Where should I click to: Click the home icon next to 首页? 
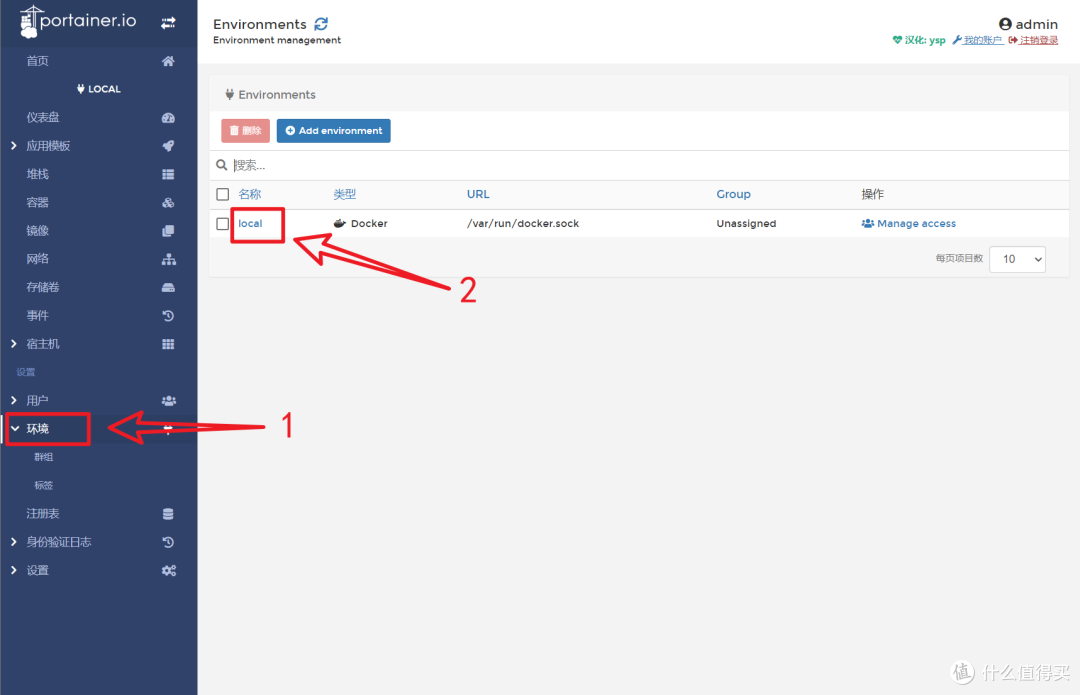point(168,61)
